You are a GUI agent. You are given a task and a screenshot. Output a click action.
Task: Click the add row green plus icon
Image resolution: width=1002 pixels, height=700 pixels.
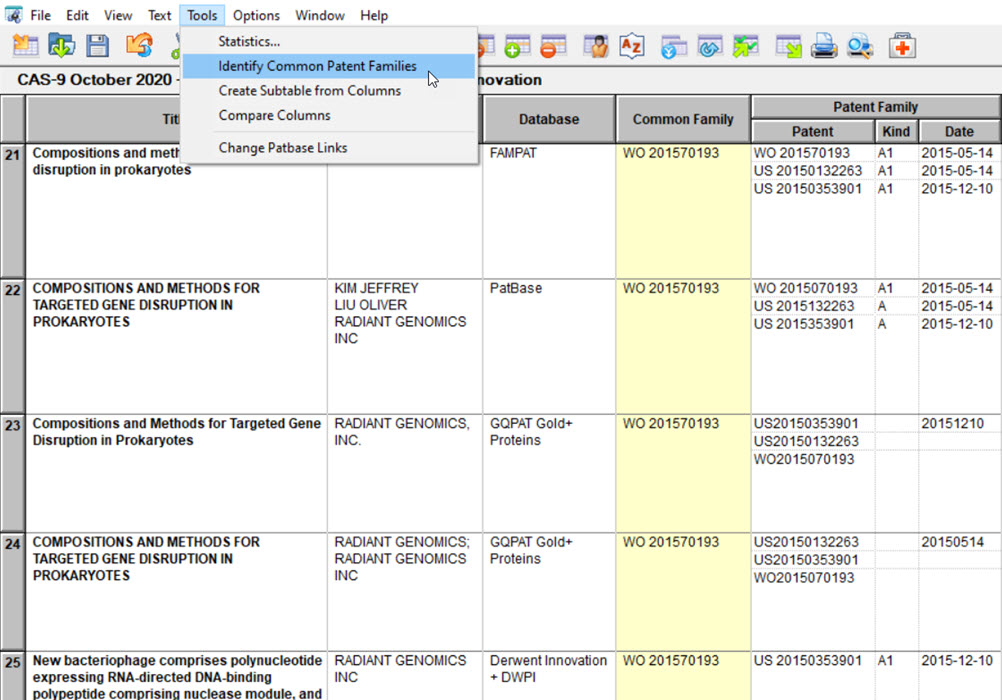coord(517,46)
